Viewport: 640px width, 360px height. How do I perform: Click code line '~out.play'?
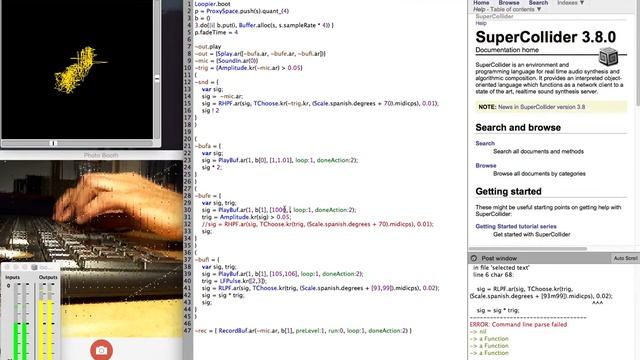(208, 47)
